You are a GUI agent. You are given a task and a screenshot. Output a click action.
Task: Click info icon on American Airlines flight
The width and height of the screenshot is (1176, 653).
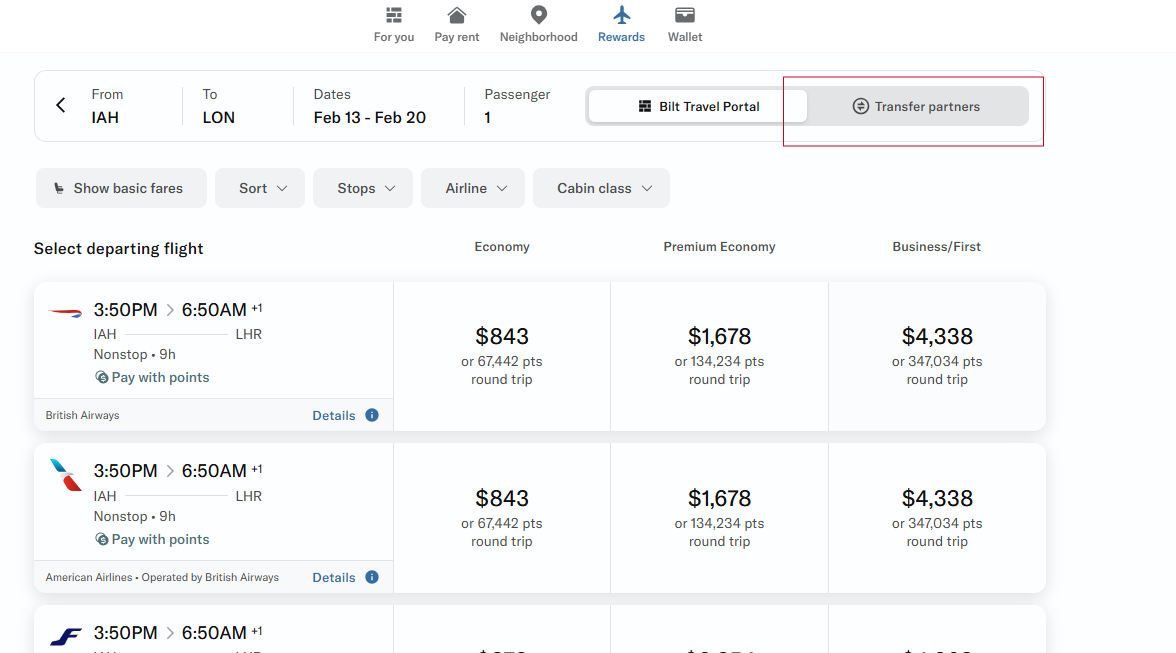[372, 577]
